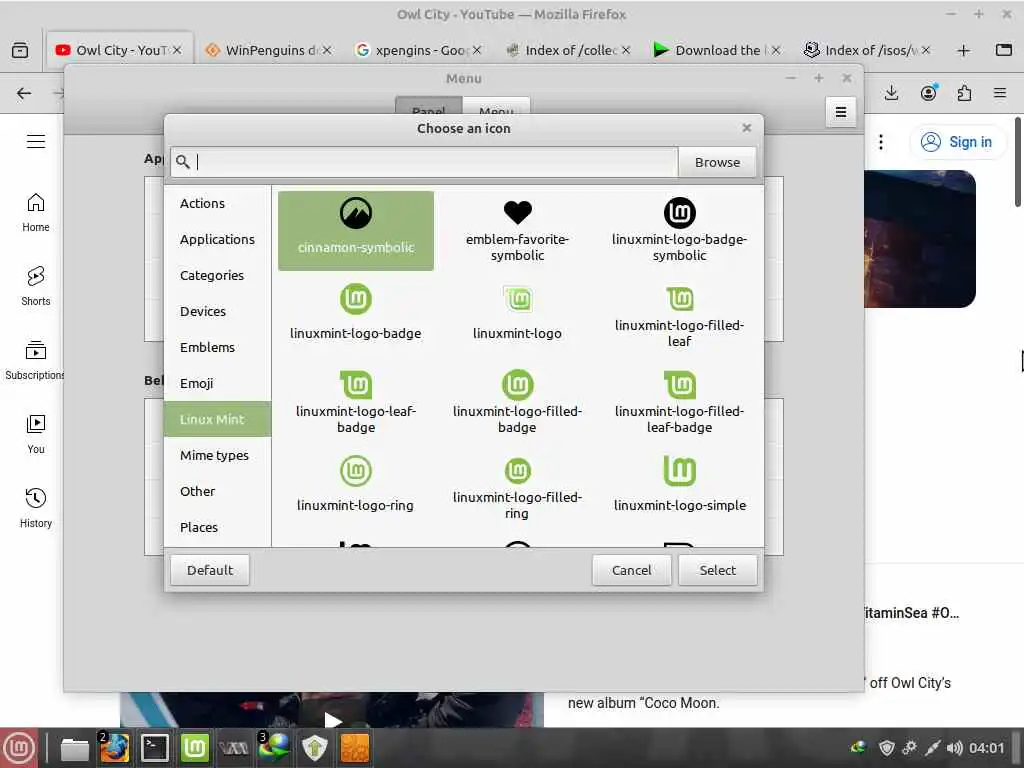Open Firefox application menu
This screenshot has height=768, width=1024.
pos(1000,93)
